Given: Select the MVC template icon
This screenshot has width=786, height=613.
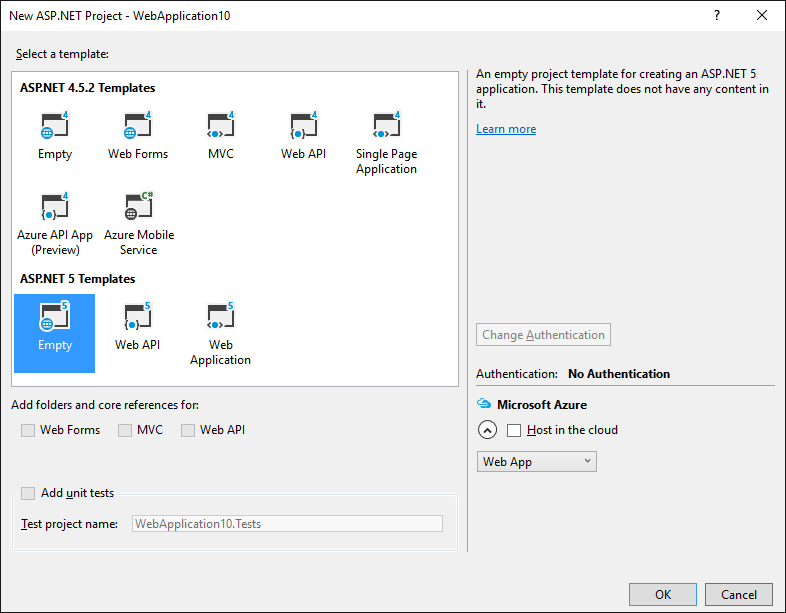Looking at the screenshot, I should [x=220, y=127].
